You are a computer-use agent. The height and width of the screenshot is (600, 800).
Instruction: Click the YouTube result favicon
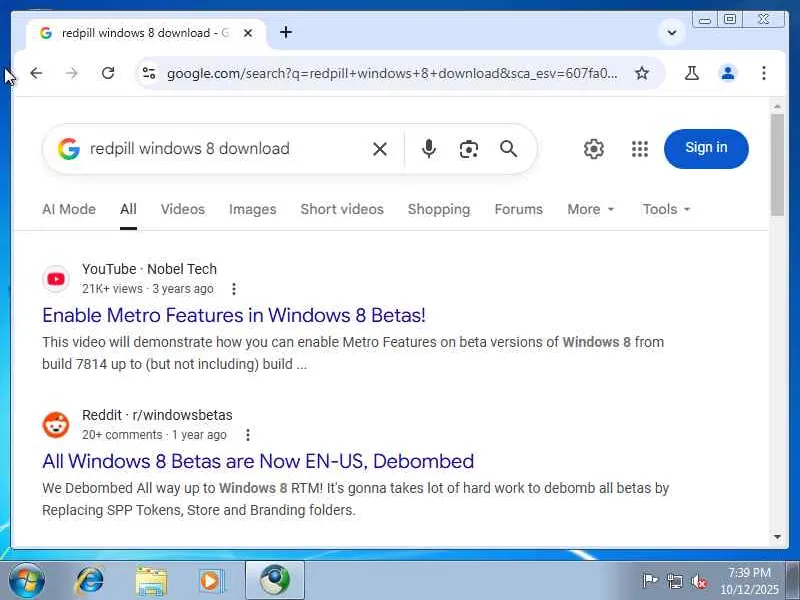pos(56,279)
